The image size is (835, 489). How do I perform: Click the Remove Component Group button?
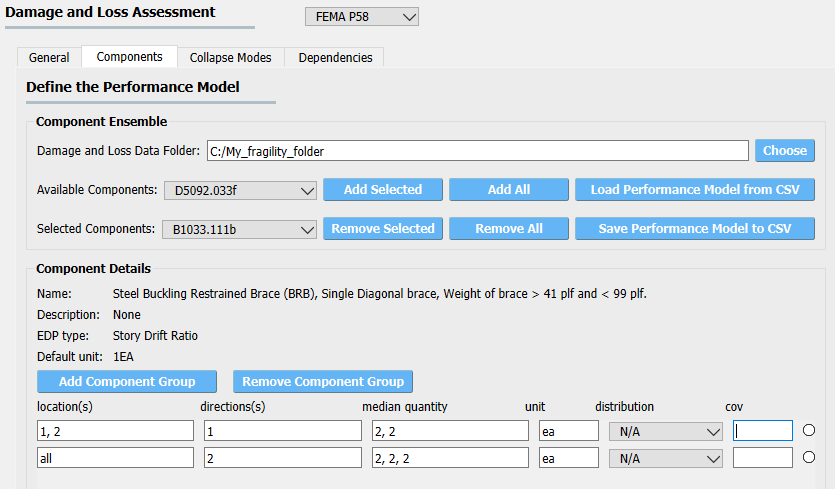[323, 381]
